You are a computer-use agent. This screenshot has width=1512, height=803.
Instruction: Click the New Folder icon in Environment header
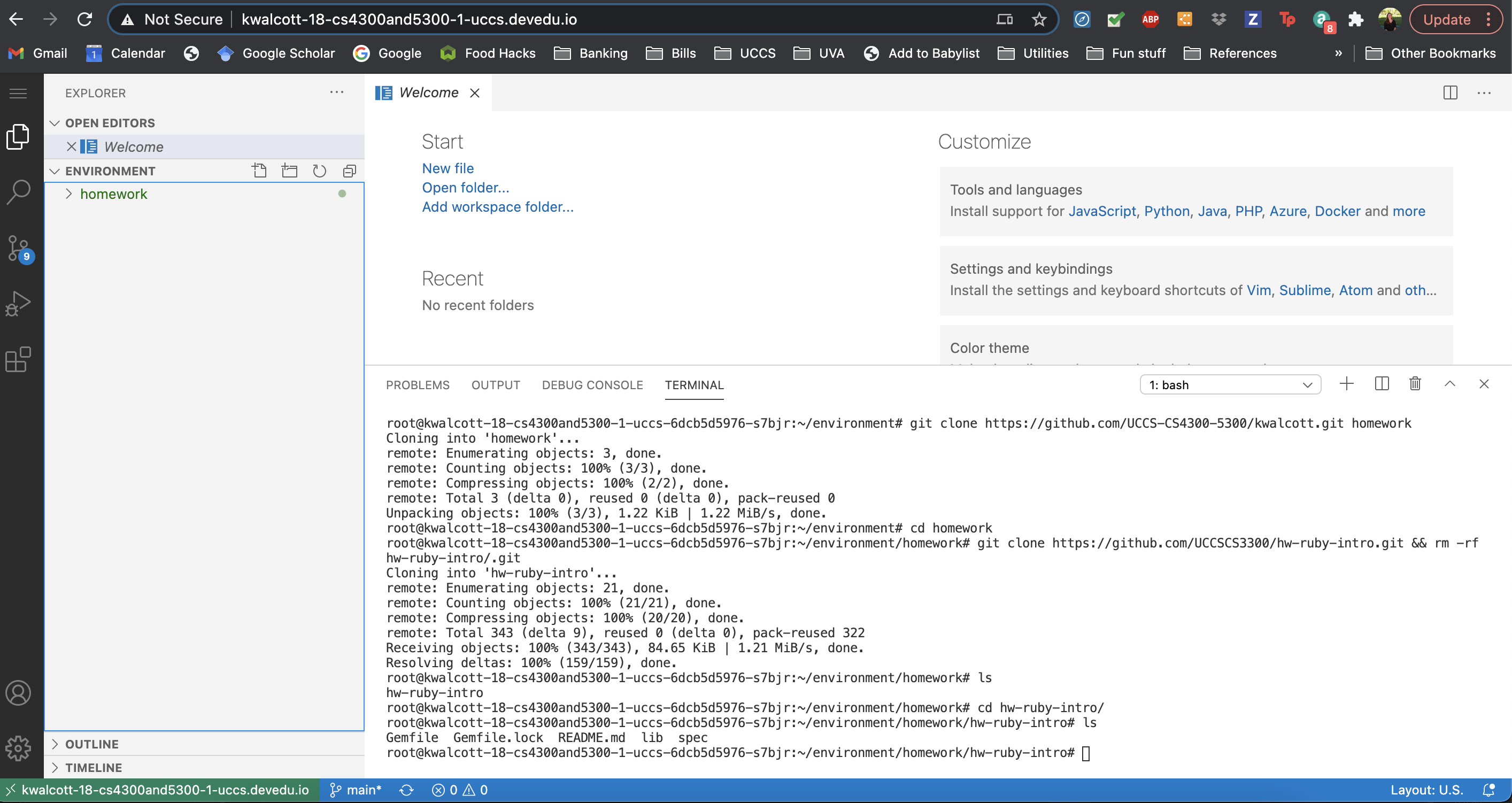click(289, 171)
